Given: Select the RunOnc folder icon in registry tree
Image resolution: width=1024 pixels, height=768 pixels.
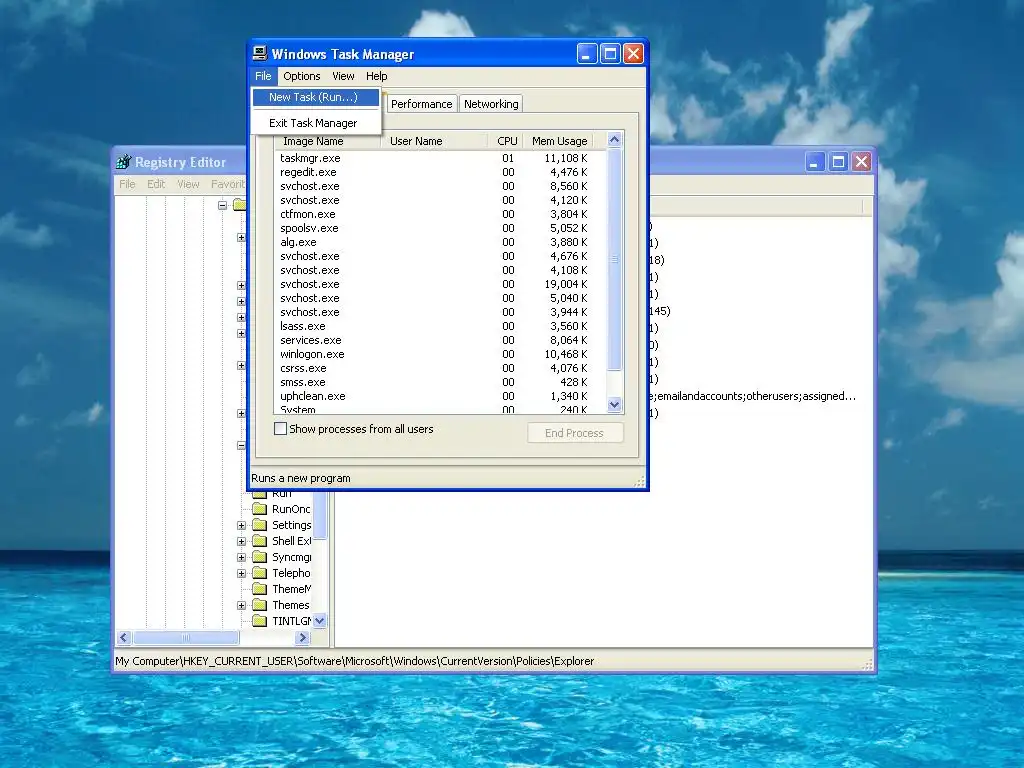Looking at the screenshot, I should [x=260, y=509].
